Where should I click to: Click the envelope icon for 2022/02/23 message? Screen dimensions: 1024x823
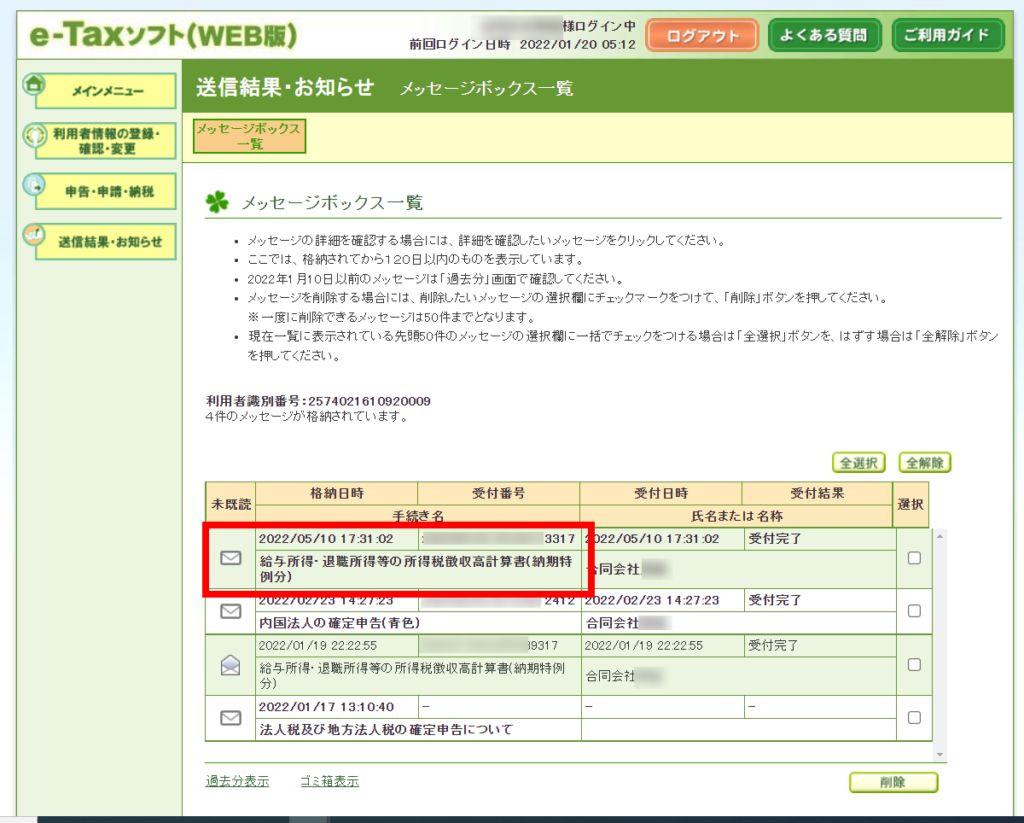[231, 611]
